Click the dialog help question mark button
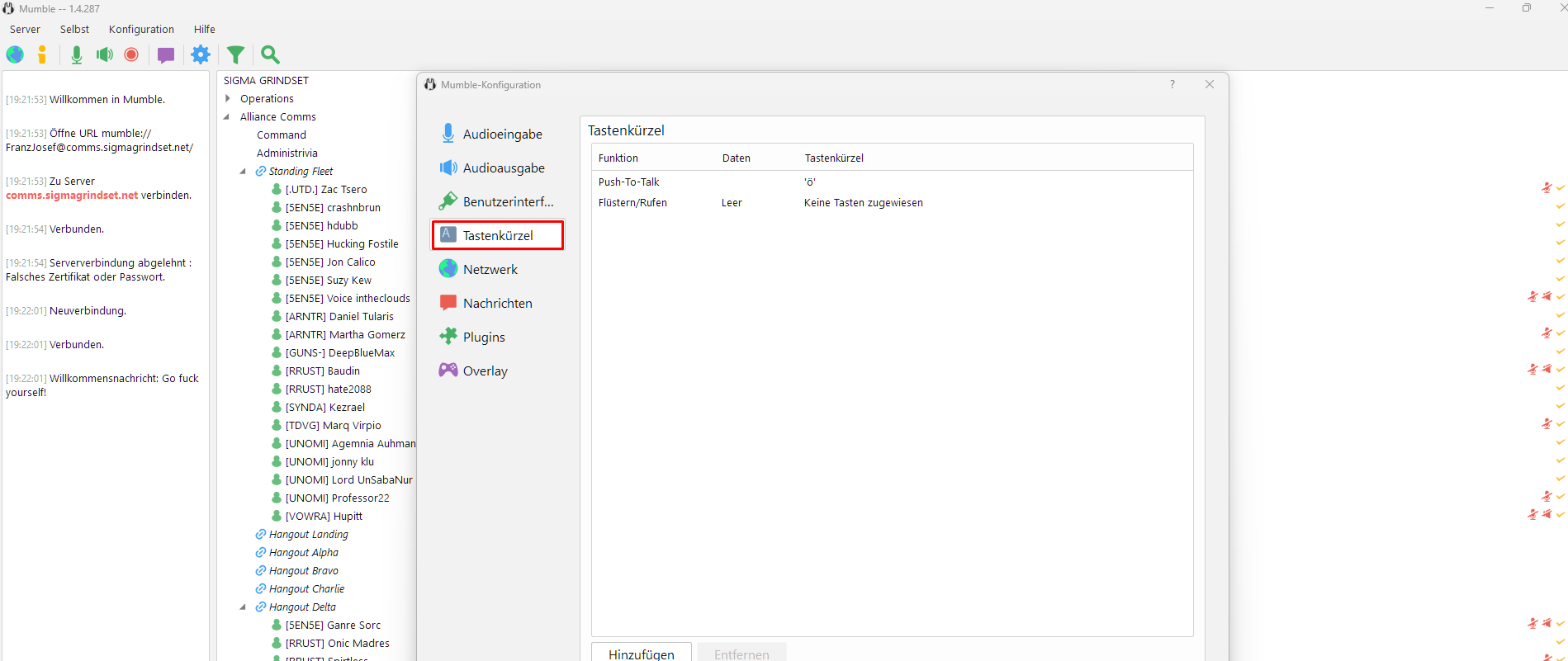This screenshot has width=1568, height=661. coord(1172,84)
